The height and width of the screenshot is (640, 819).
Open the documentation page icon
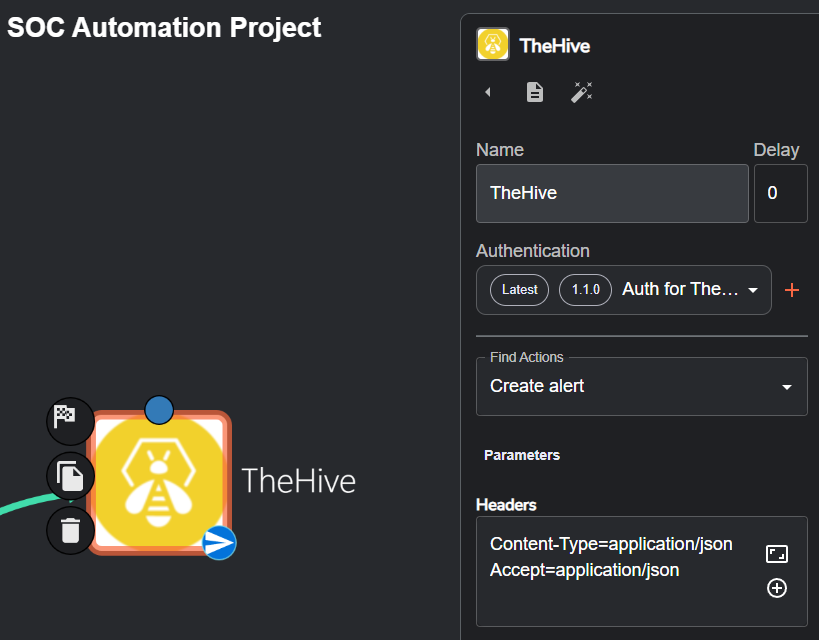point(534,92)
